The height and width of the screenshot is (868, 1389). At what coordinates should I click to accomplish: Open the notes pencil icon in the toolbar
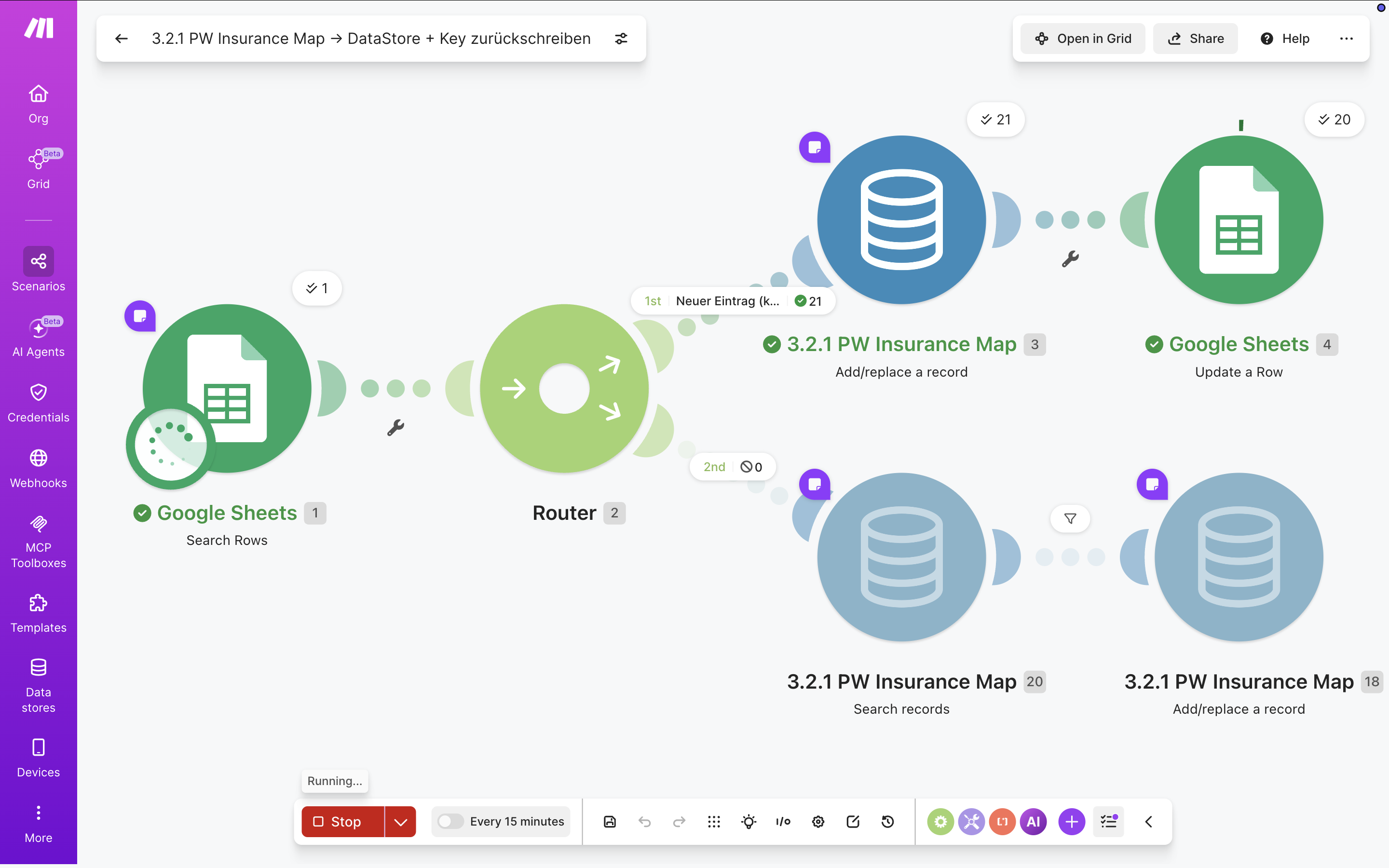click(x=853, y=822)
